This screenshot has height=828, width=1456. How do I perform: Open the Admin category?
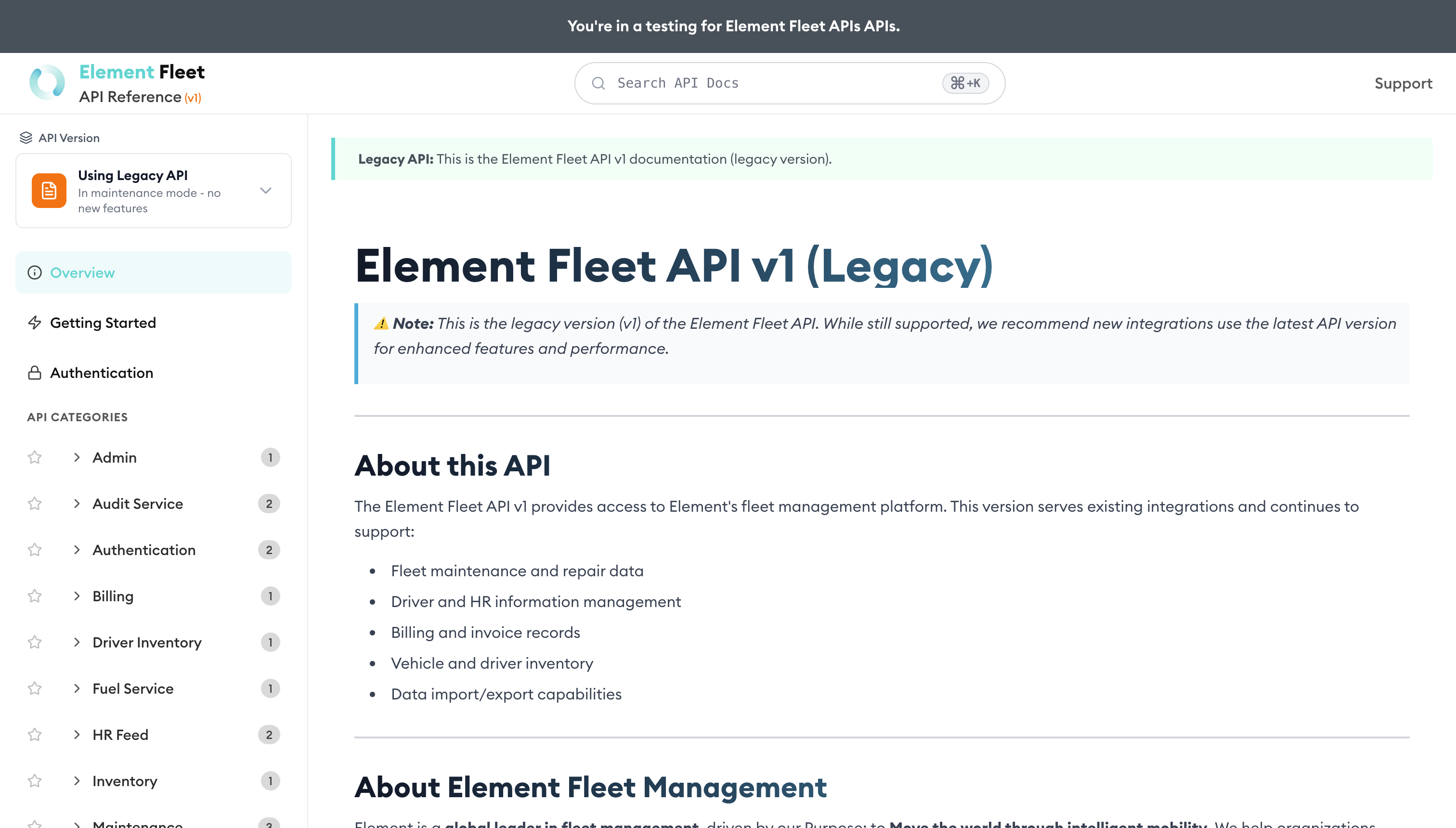click(x=114, y=458)
